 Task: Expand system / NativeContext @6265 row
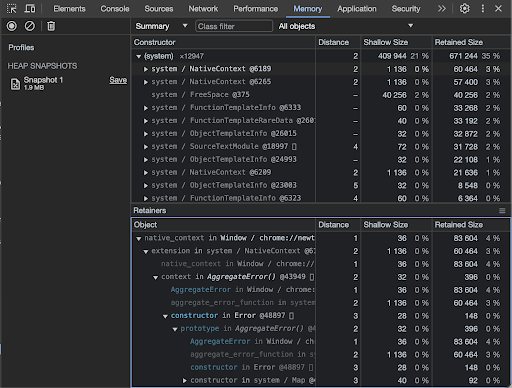(146, 82)
